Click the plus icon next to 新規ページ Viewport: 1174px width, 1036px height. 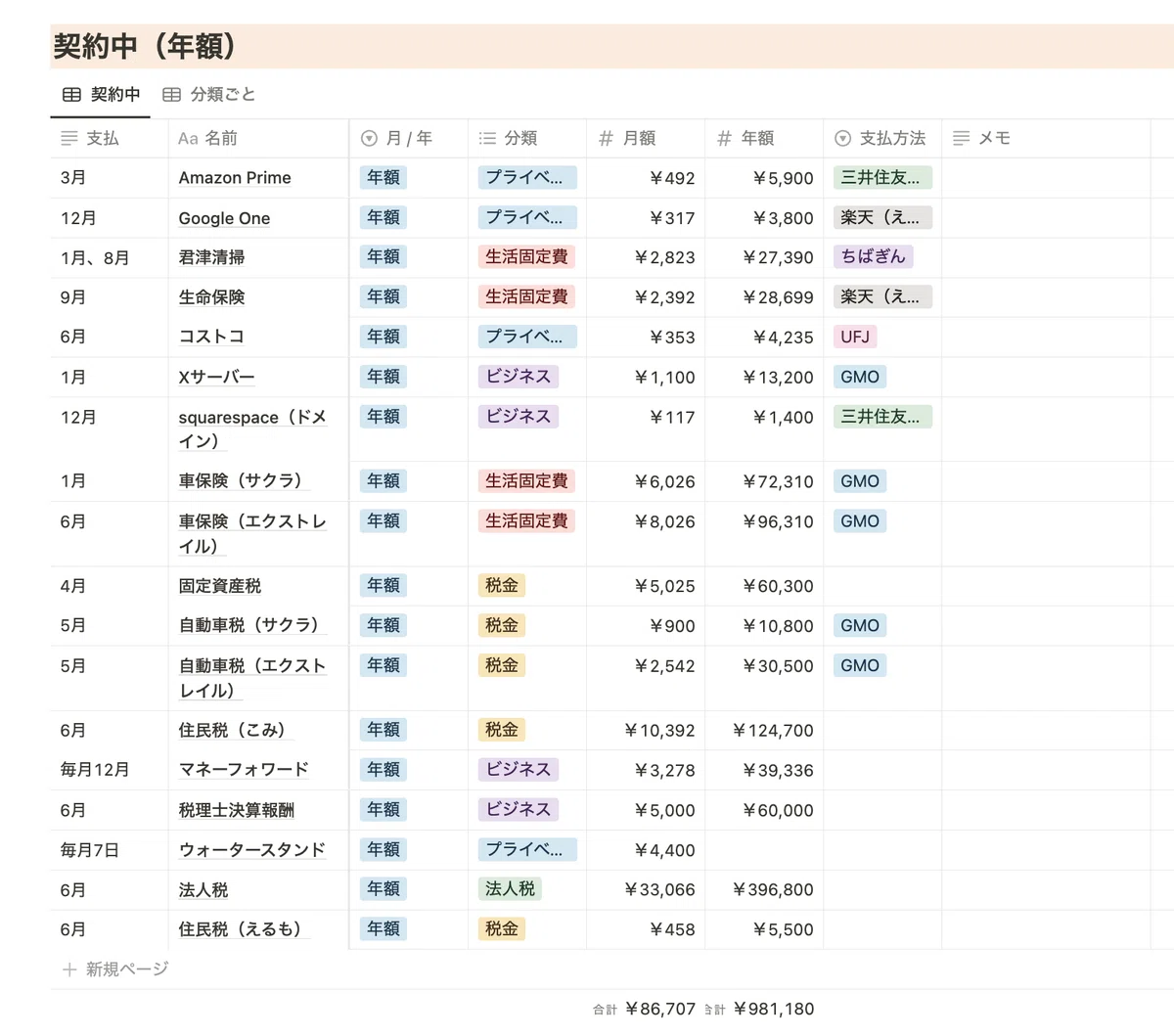pos(69,969)
